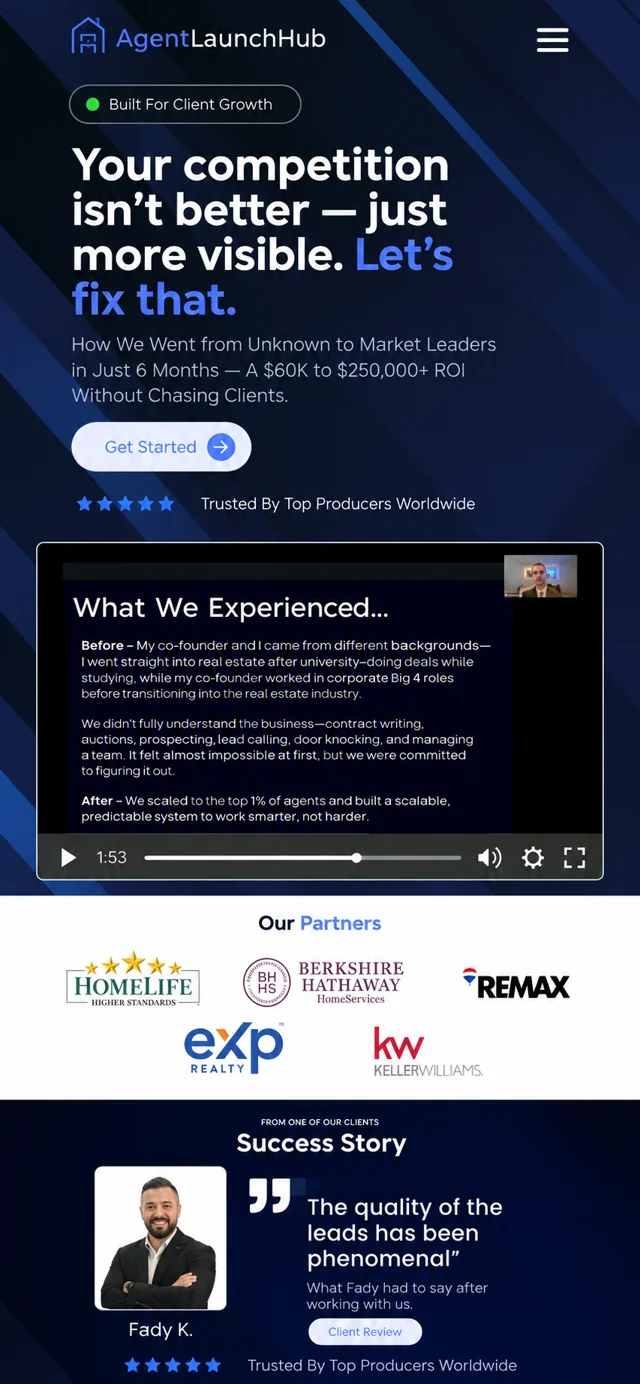The image size is (640, 1384).
Task: Click "What Fady had to say" subtitle
Action: (398, 1296)
